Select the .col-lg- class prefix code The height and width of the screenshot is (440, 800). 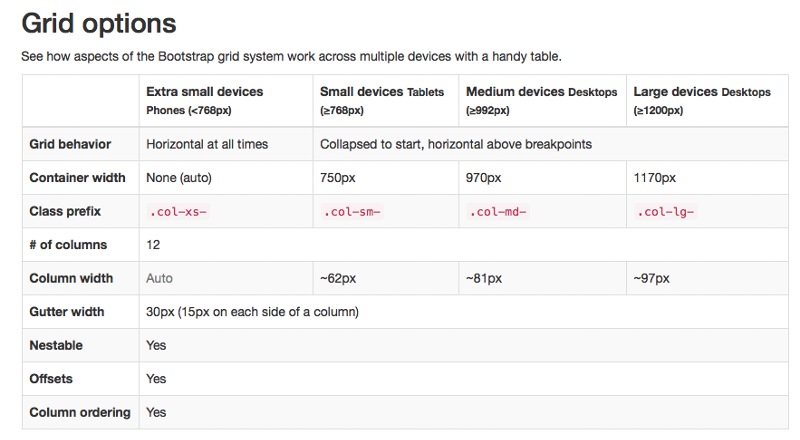click(x=665, y=211)
